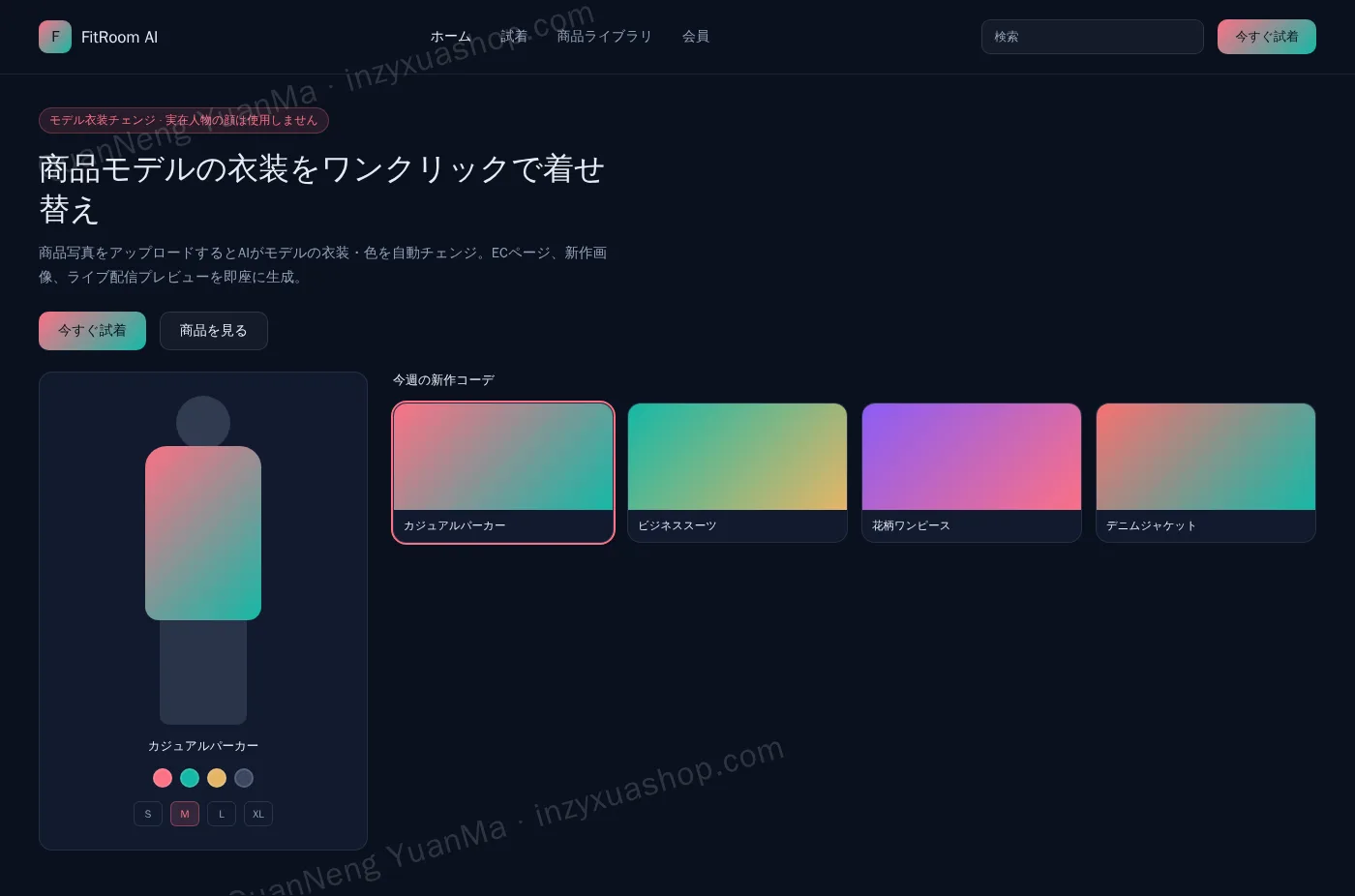Image resolution: width=1355 pixels, height=896 pixels.
Task: Select the カジュアルパーカー outfit card
Action: click(503, 473)
